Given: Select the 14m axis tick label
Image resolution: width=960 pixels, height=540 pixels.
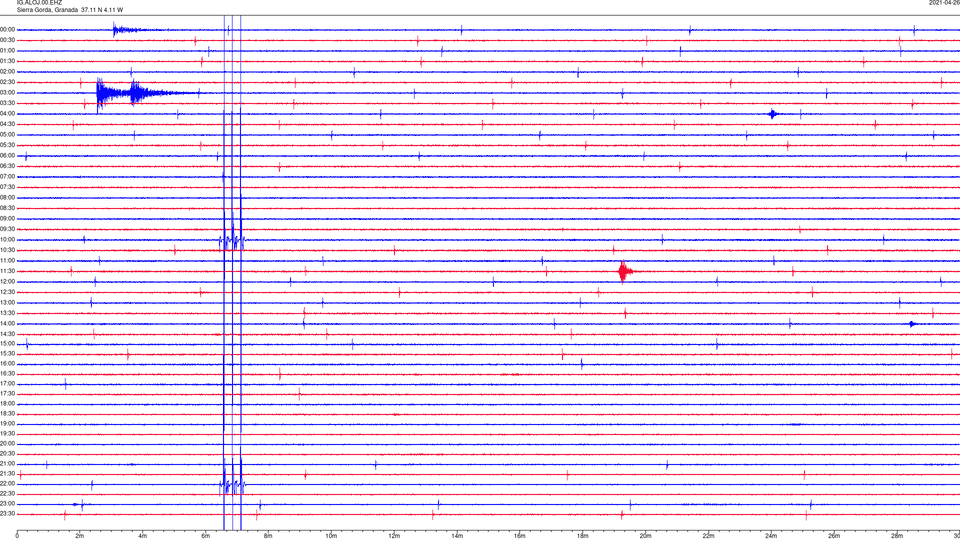Looking at the screenshot, I should tap(457, 536).
